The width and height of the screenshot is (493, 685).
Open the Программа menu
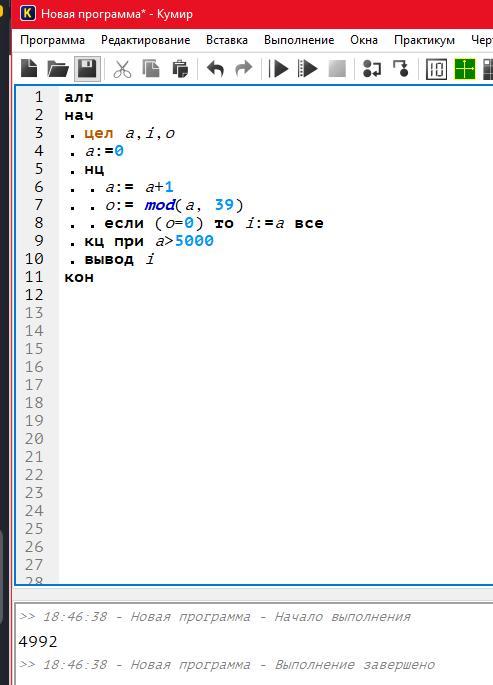coord(52,40)
